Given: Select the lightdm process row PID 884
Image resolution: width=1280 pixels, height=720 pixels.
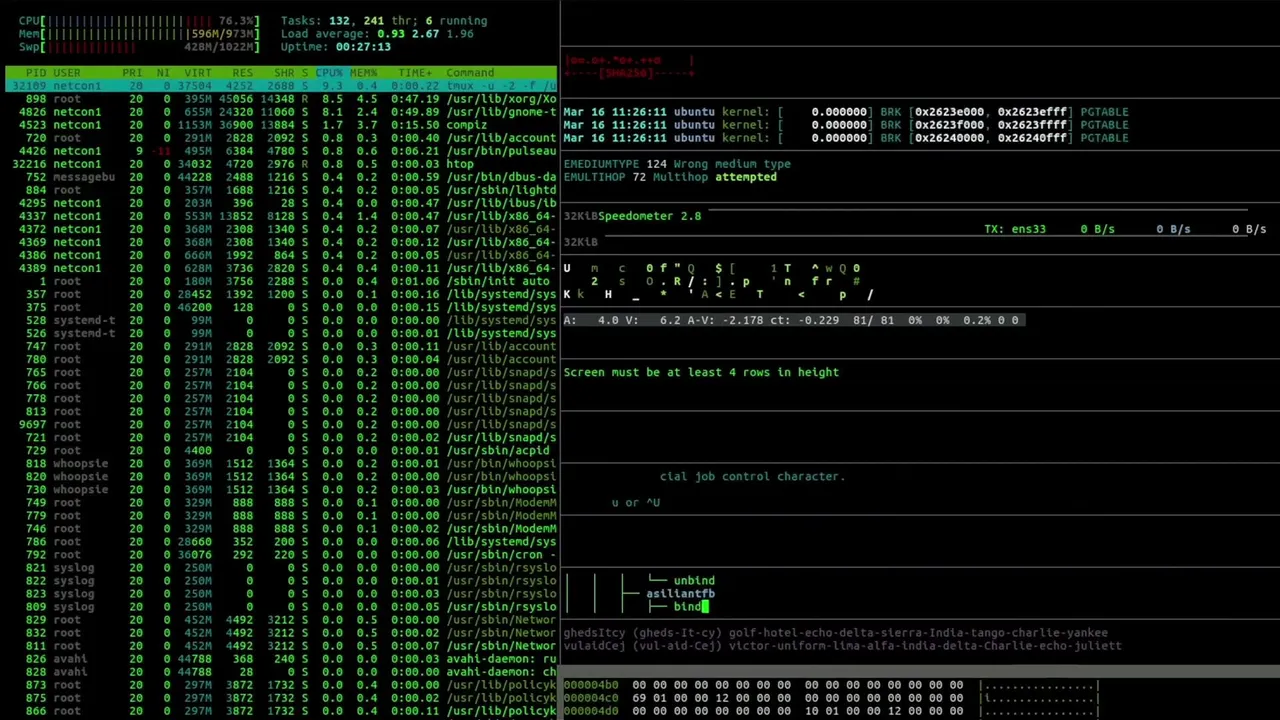Looking at the screenshot, I should coord(281,190).
